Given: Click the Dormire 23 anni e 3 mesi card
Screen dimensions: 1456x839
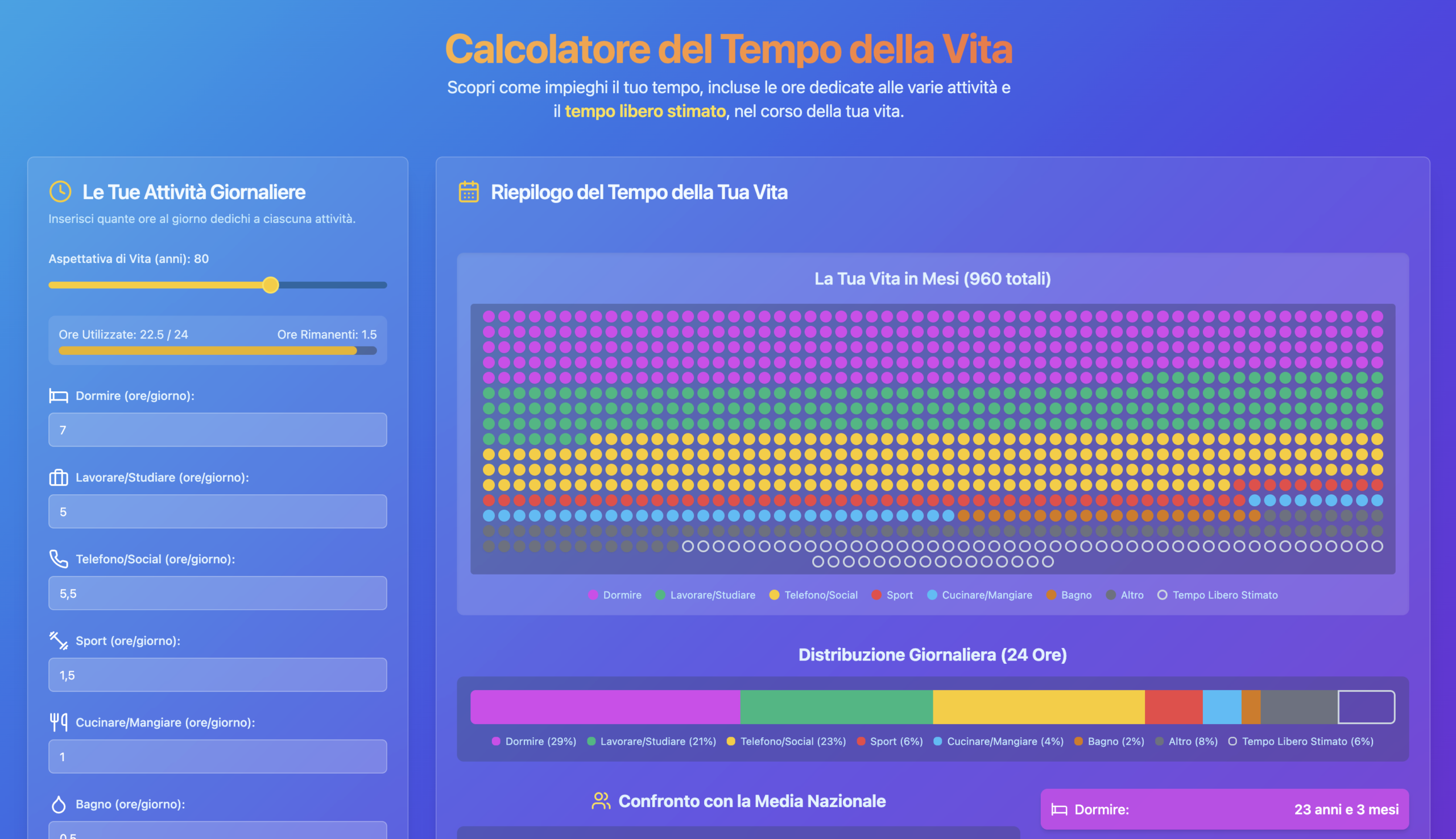Looking at the screenshot, I should coord(1225,809).
